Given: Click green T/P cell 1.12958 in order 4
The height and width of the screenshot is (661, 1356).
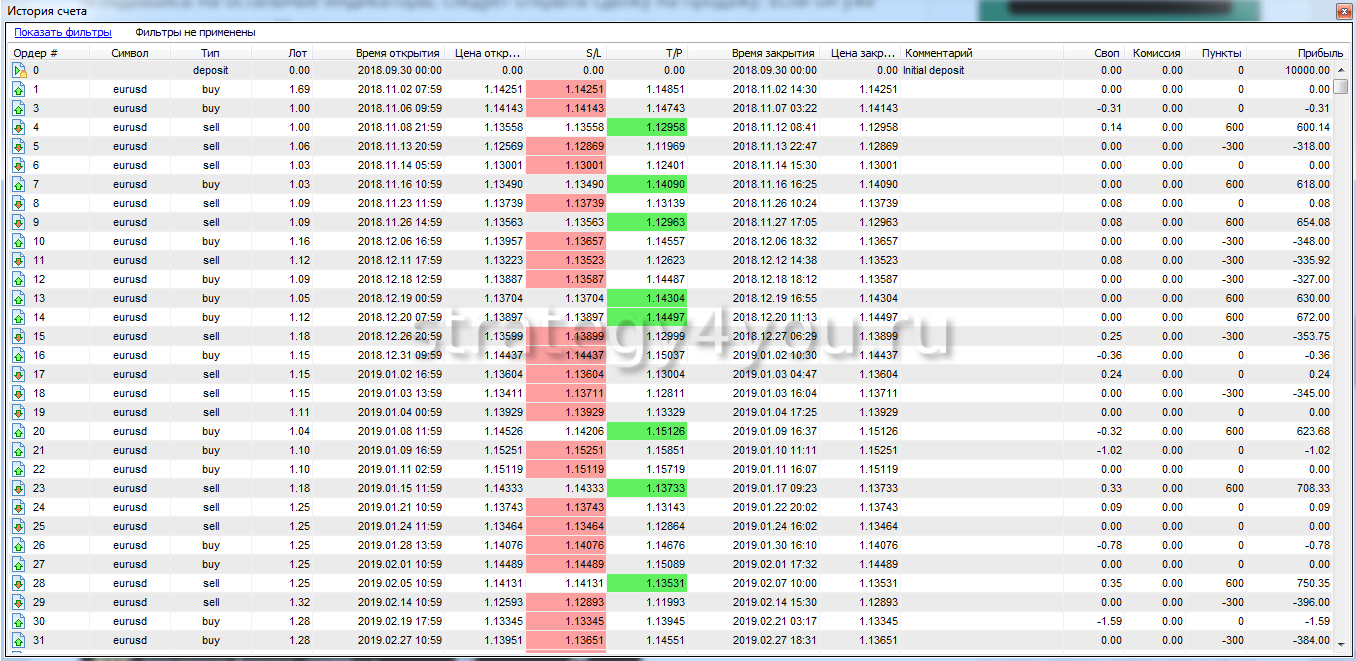Looking at the screenshot, I should (647, 128).
